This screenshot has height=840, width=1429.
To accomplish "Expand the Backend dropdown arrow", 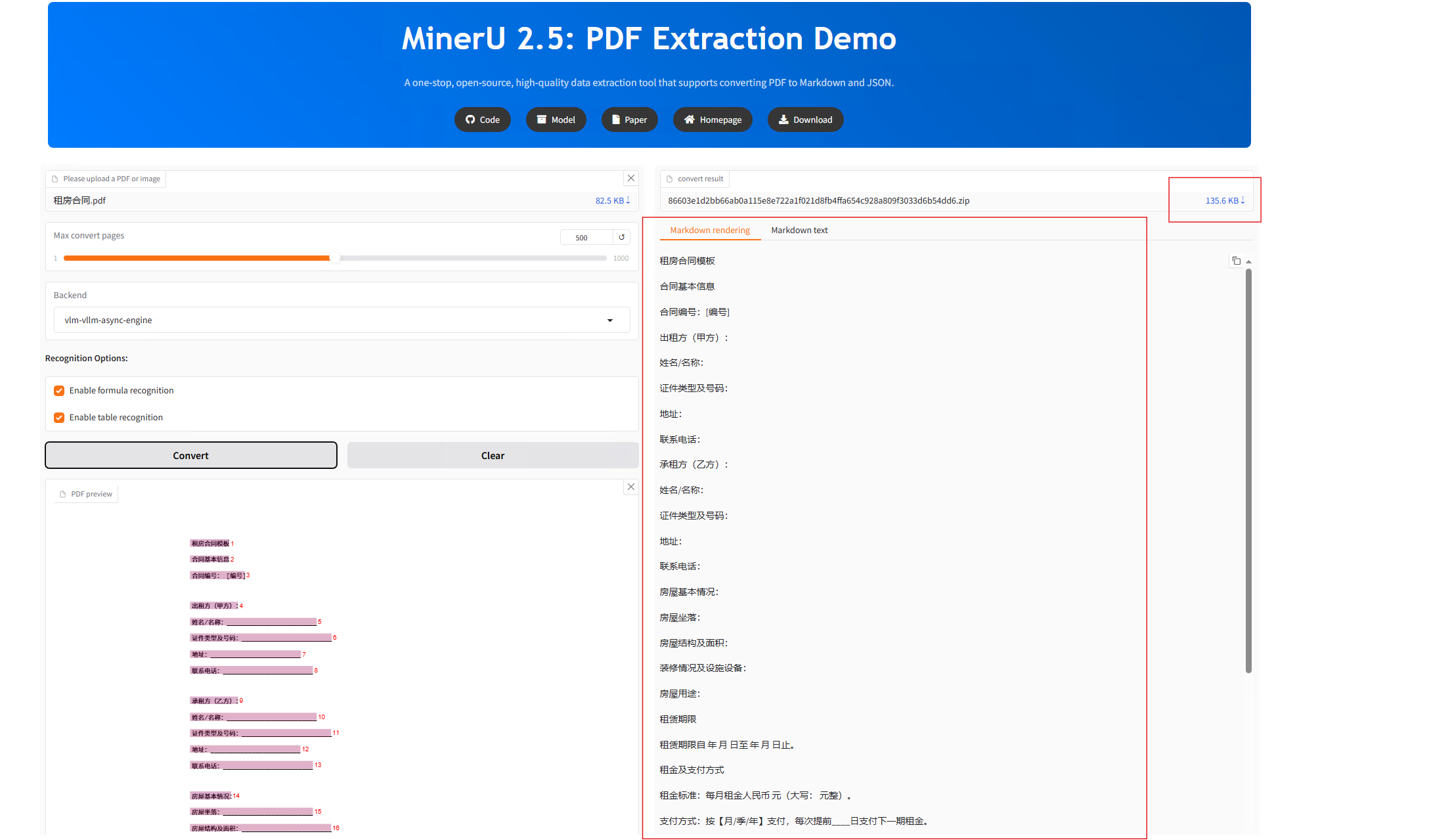I will point(609,321).
